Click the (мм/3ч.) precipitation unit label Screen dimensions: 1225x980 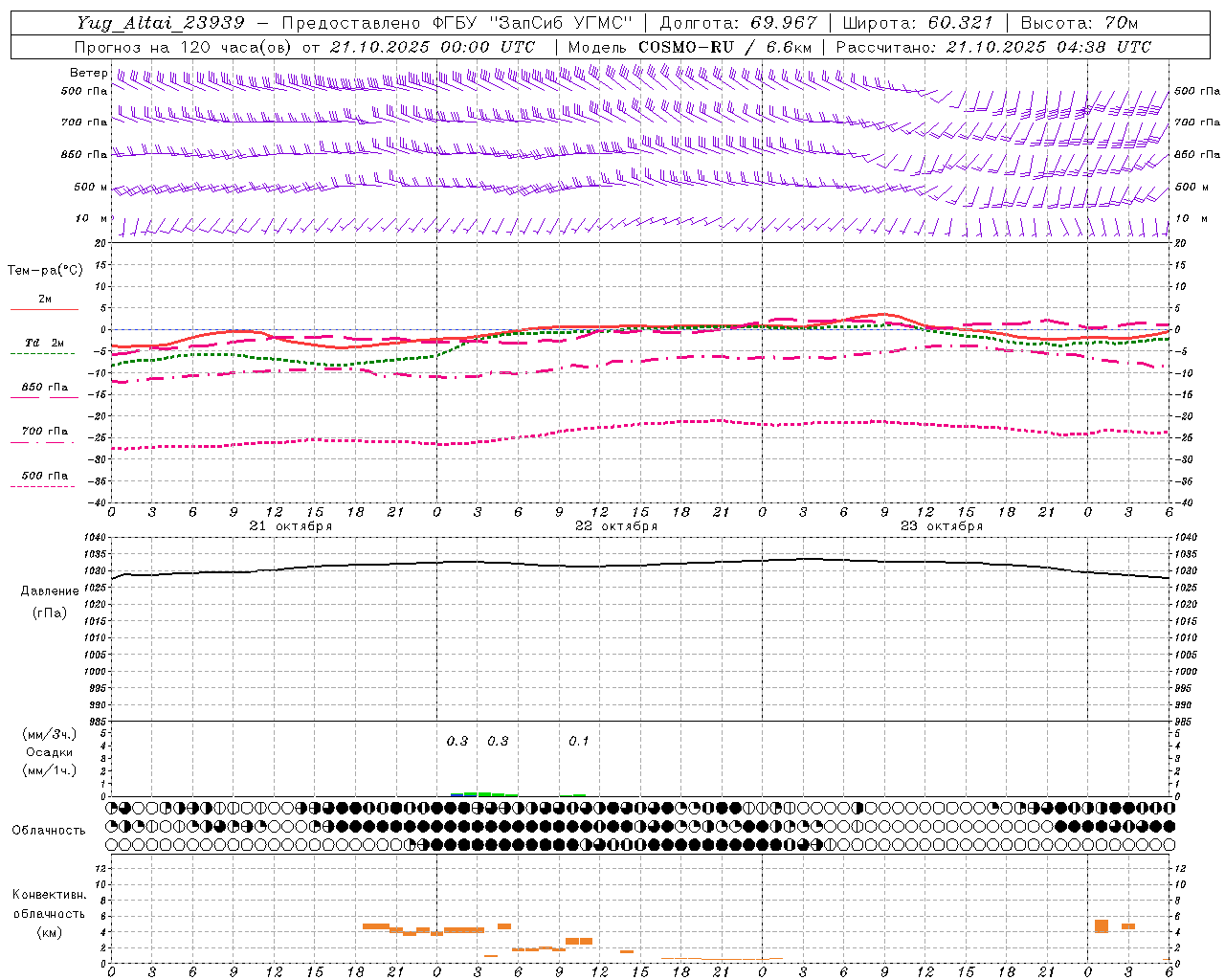[x=50, y=734]
